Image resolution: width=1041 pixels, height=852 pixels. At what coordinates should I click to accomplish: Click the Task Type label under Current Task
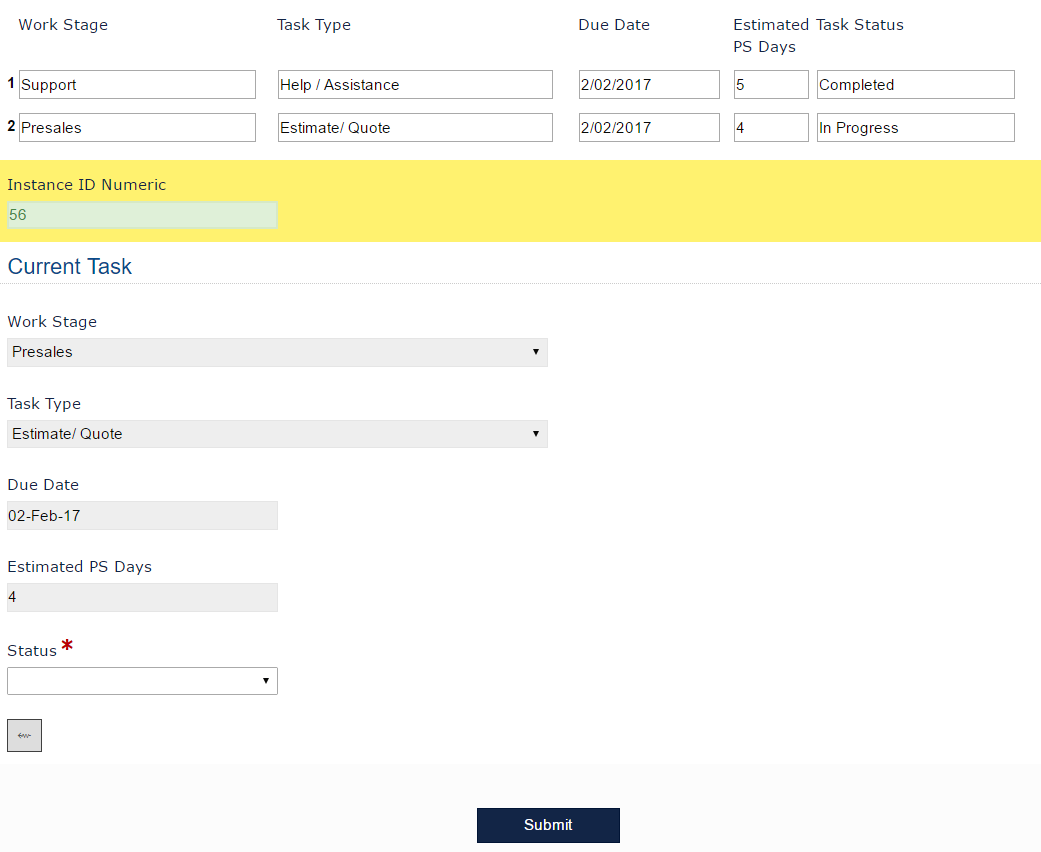click(44, 404)
